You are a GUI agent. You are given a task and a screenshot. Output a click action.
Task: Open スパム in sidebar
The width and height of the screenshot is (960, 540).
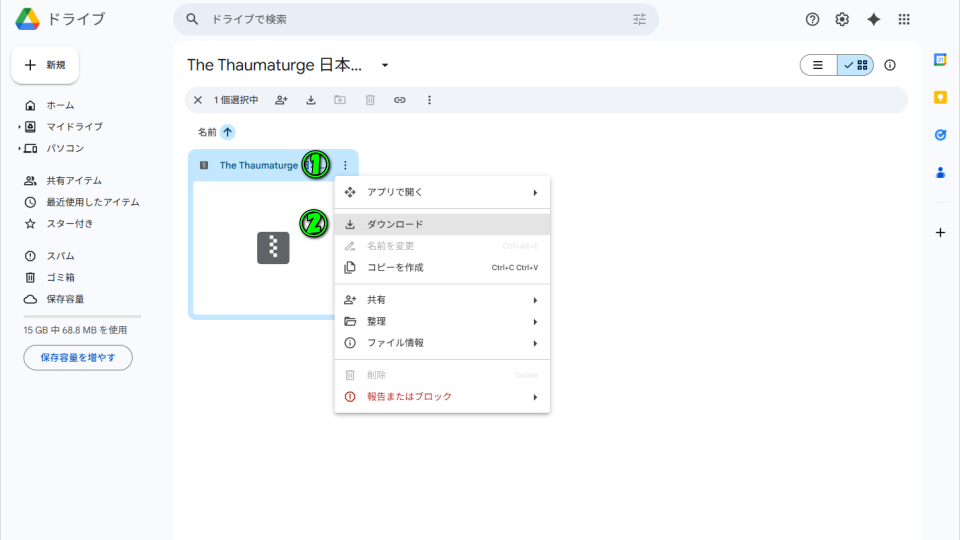[60, 256]
